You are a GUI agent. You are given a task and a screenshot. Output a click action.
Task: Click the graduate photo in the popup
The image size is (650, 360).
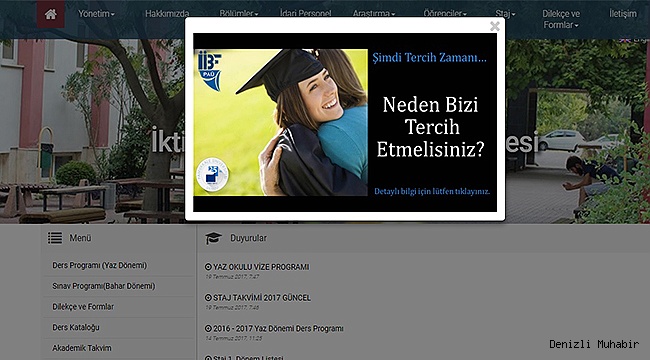(281, 122)
